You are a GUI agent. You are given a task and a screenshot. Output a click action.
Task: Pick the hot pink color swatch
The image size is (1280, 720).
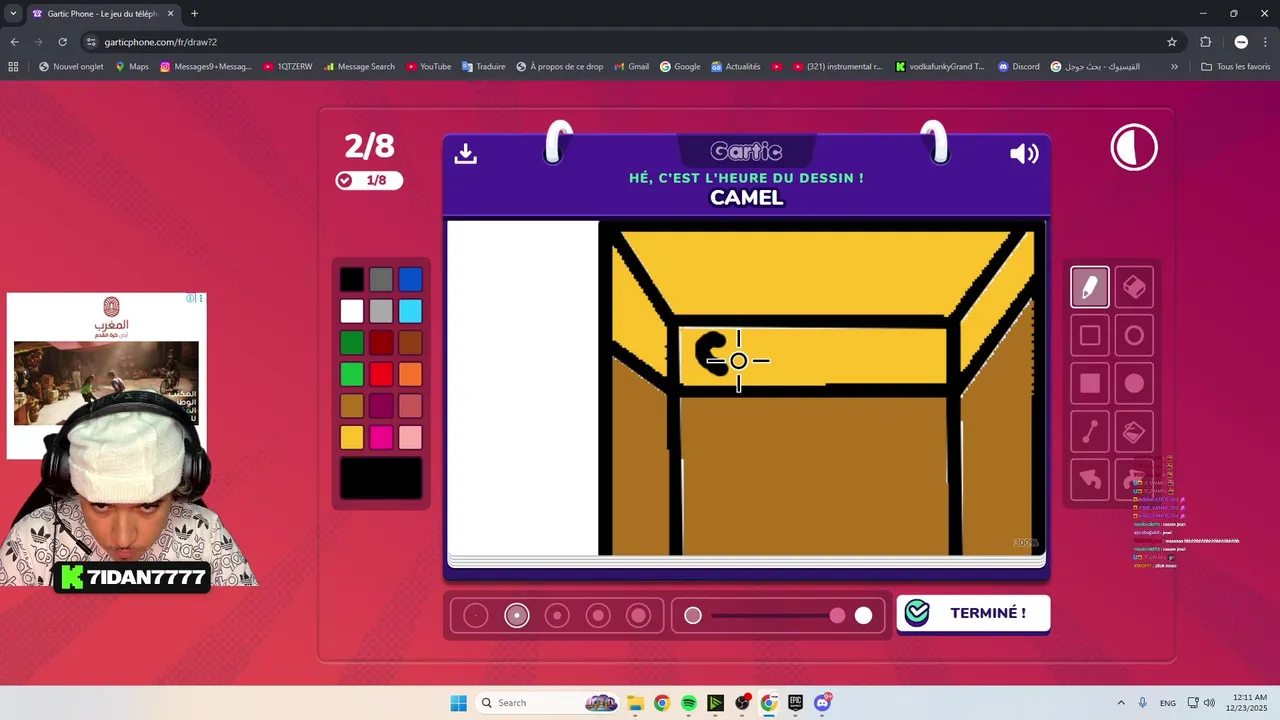click(x=381, y=437)
